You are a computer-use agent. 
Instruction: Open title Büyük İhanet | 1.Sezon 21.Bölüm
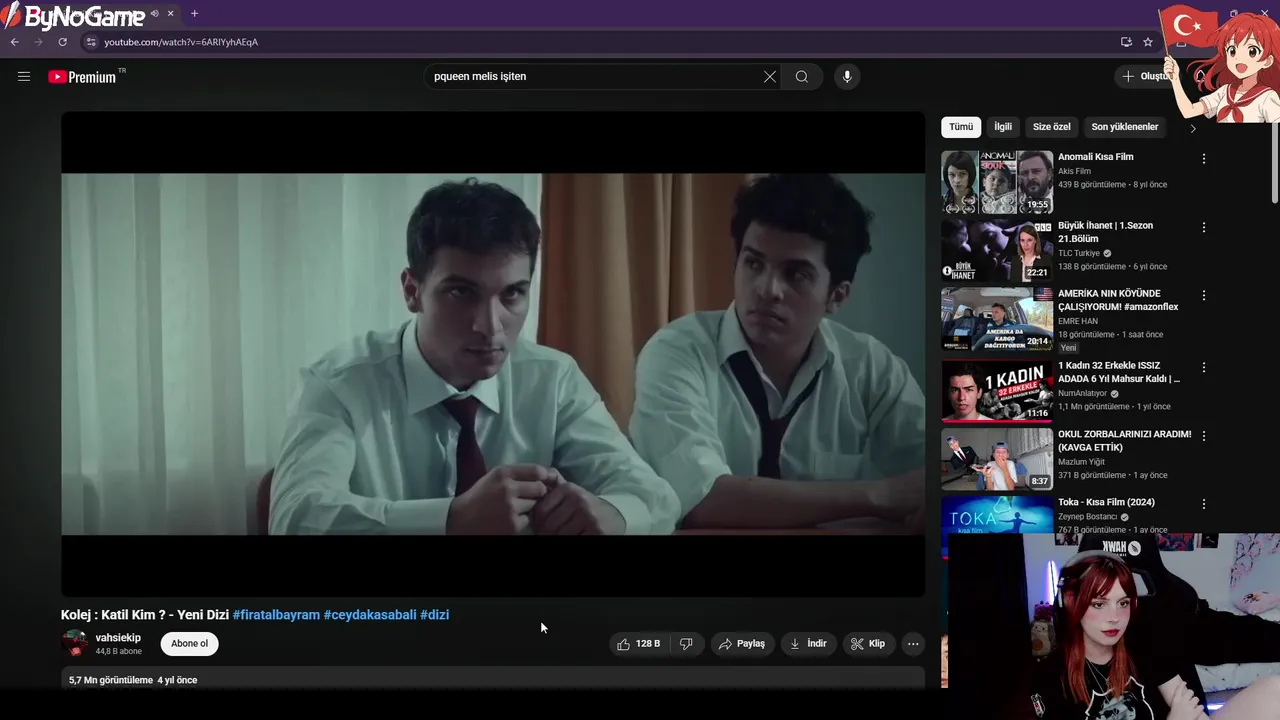click(1105, 232)
